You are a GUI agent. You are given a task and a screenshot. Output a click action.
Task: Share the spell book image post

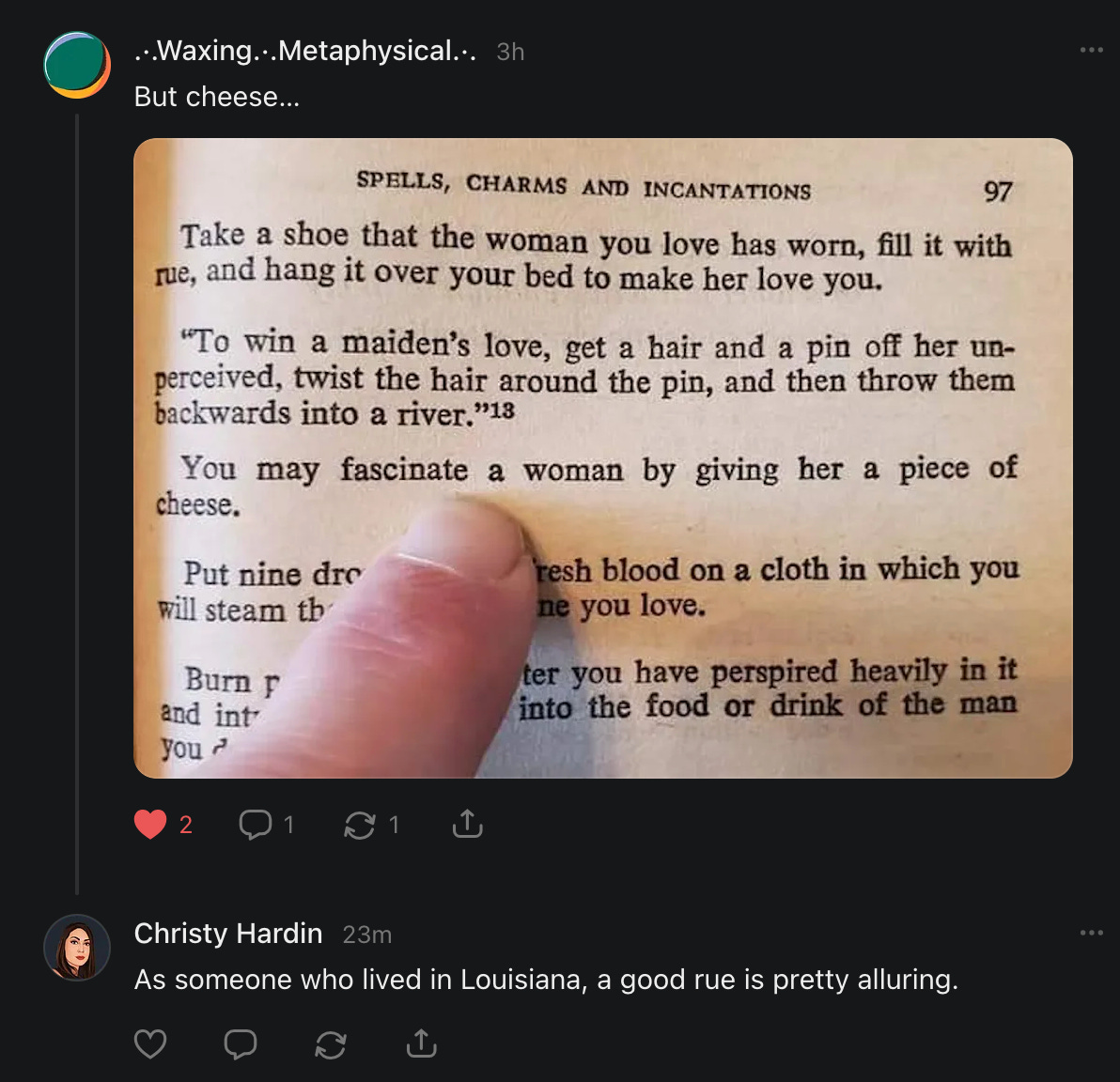[468, 824]
